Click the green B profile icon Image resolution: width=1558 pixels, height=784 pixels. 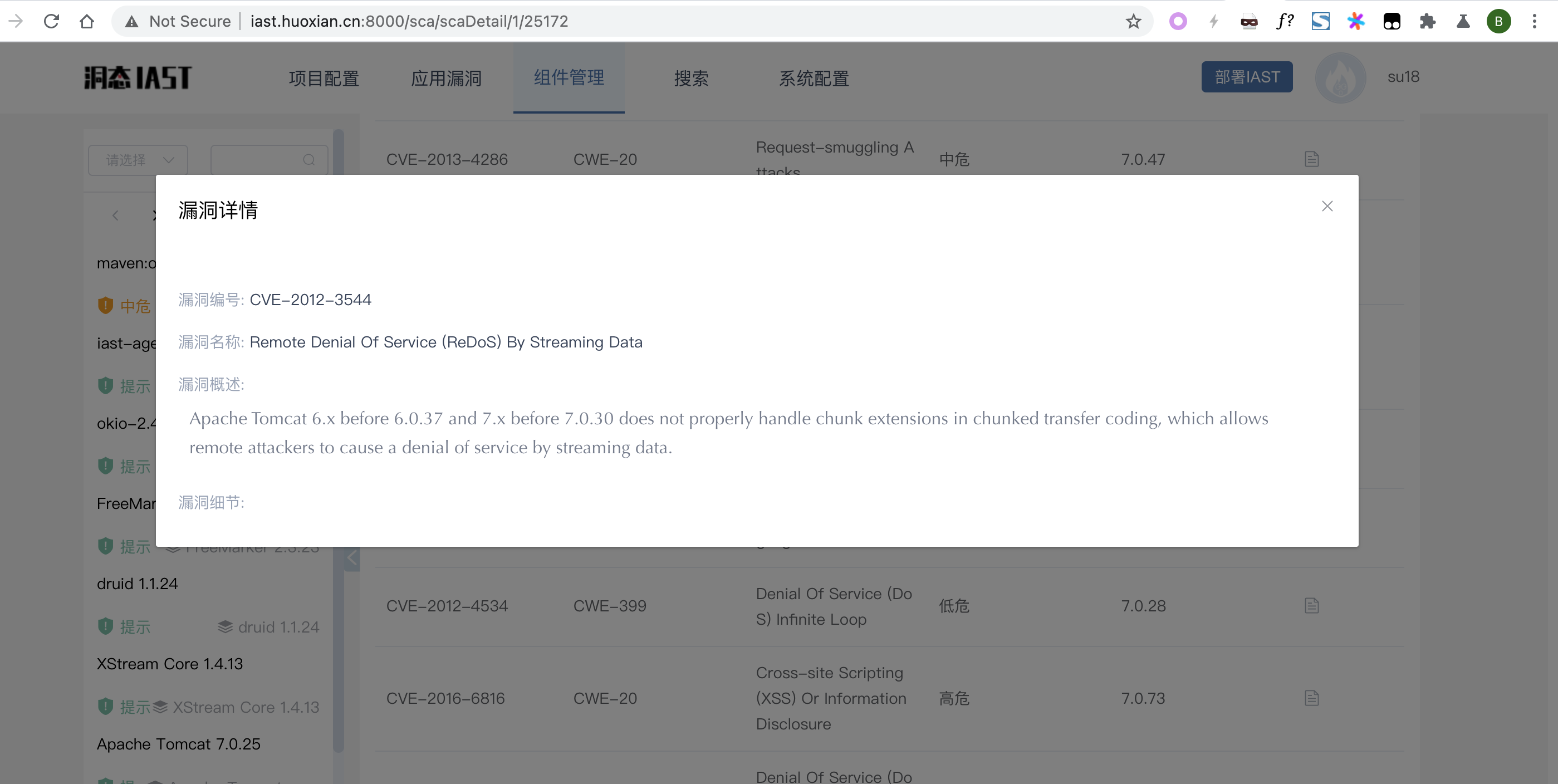click(1498, 22)
